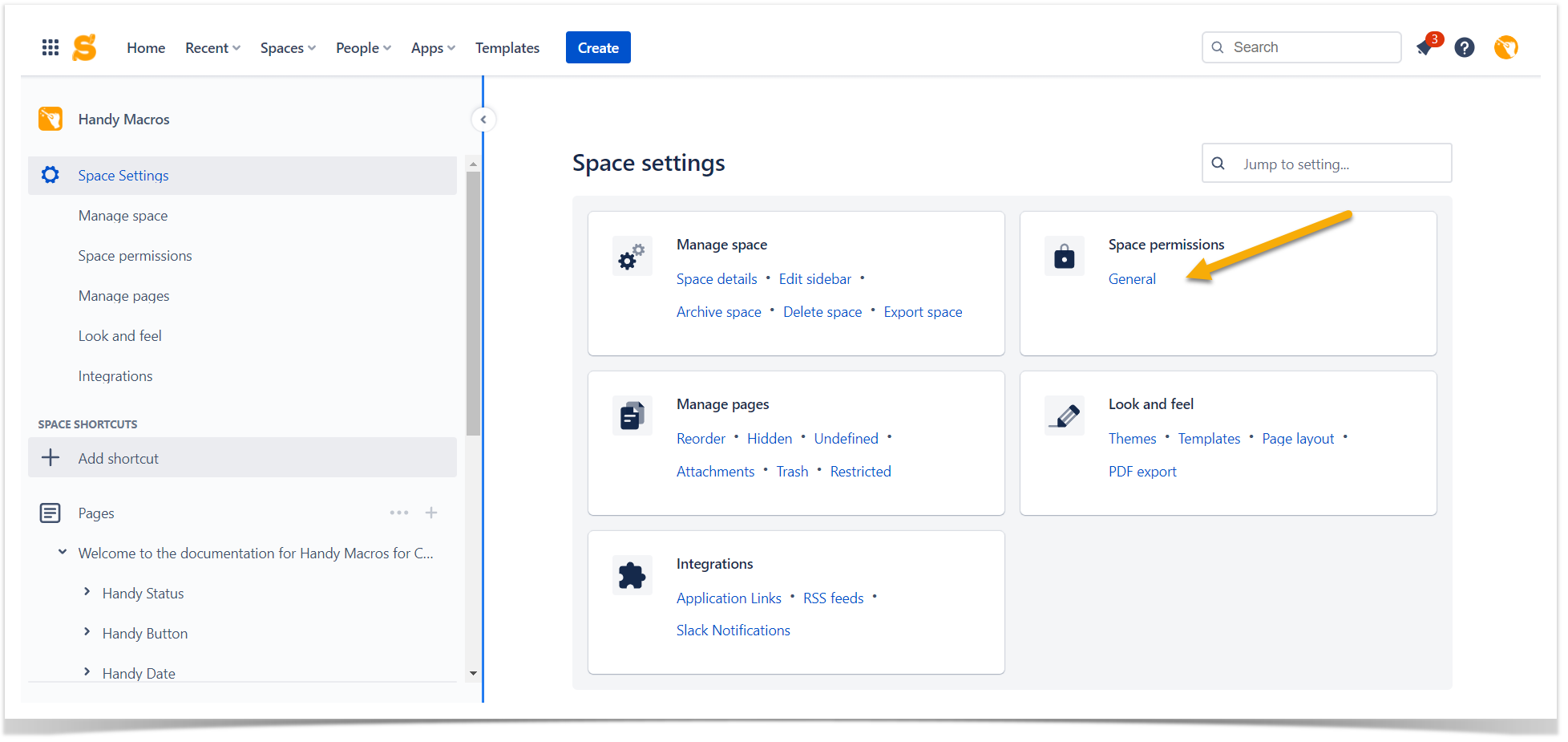Open the Export space link

(x=923, y=312)
